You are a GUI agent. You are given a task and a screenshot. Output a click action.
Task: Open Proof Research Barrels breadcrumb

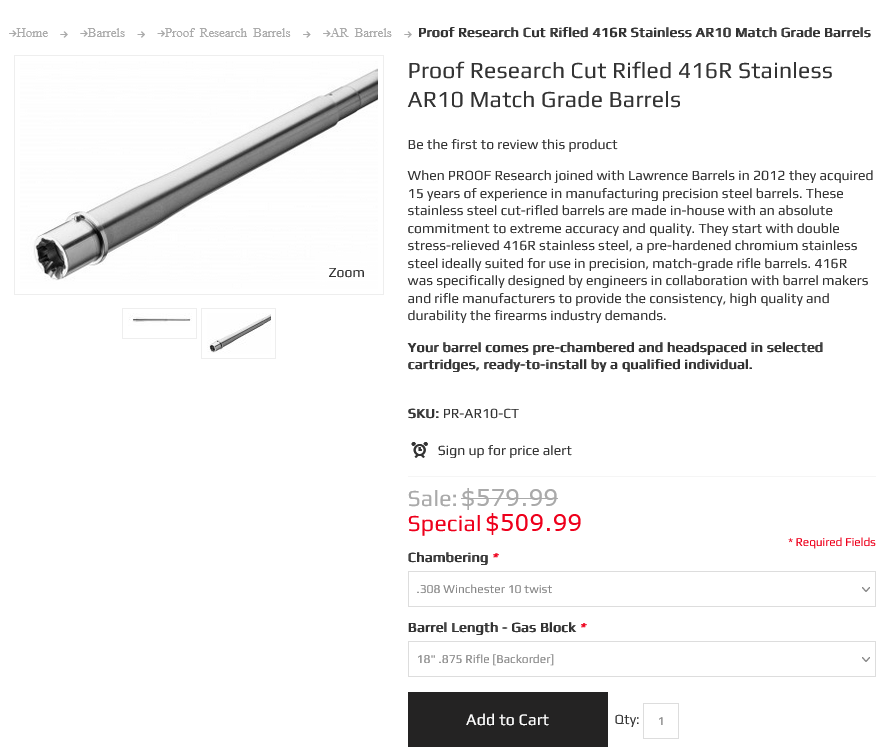[x=227, y=33]
